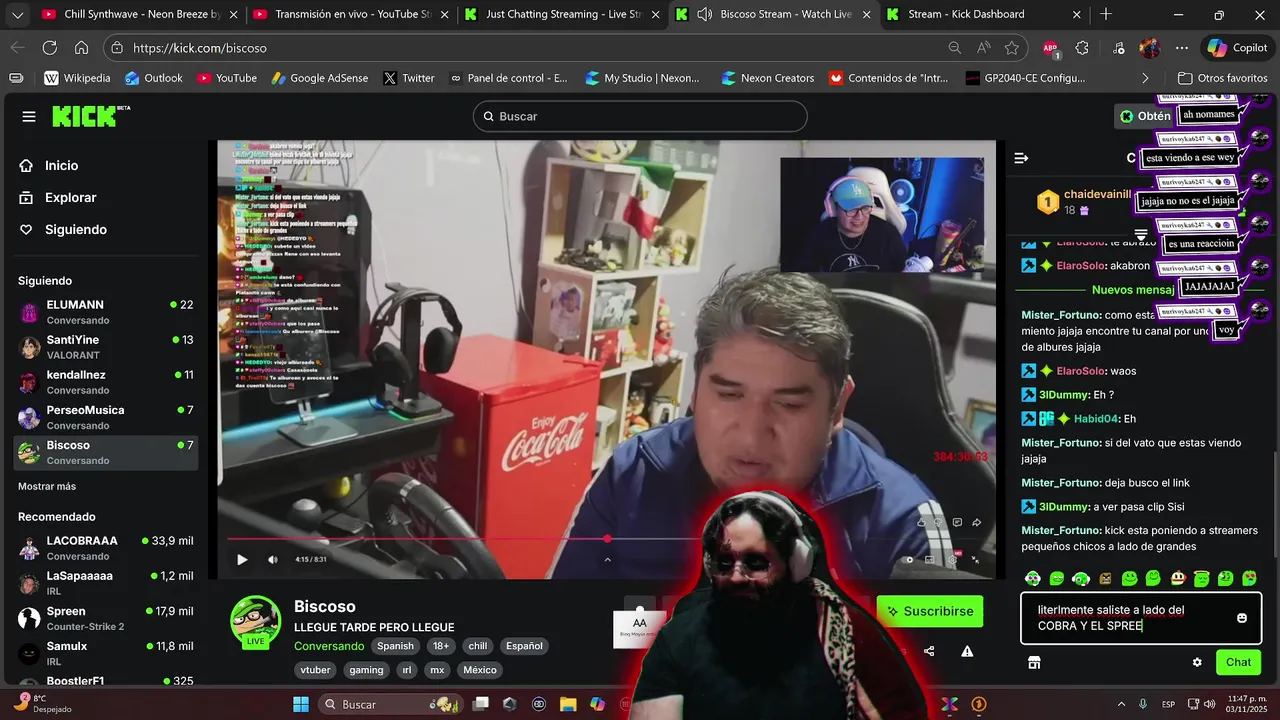The image size is (1280, 720).
Task: Open the chat emoji picker
Action: point(1242,618)
